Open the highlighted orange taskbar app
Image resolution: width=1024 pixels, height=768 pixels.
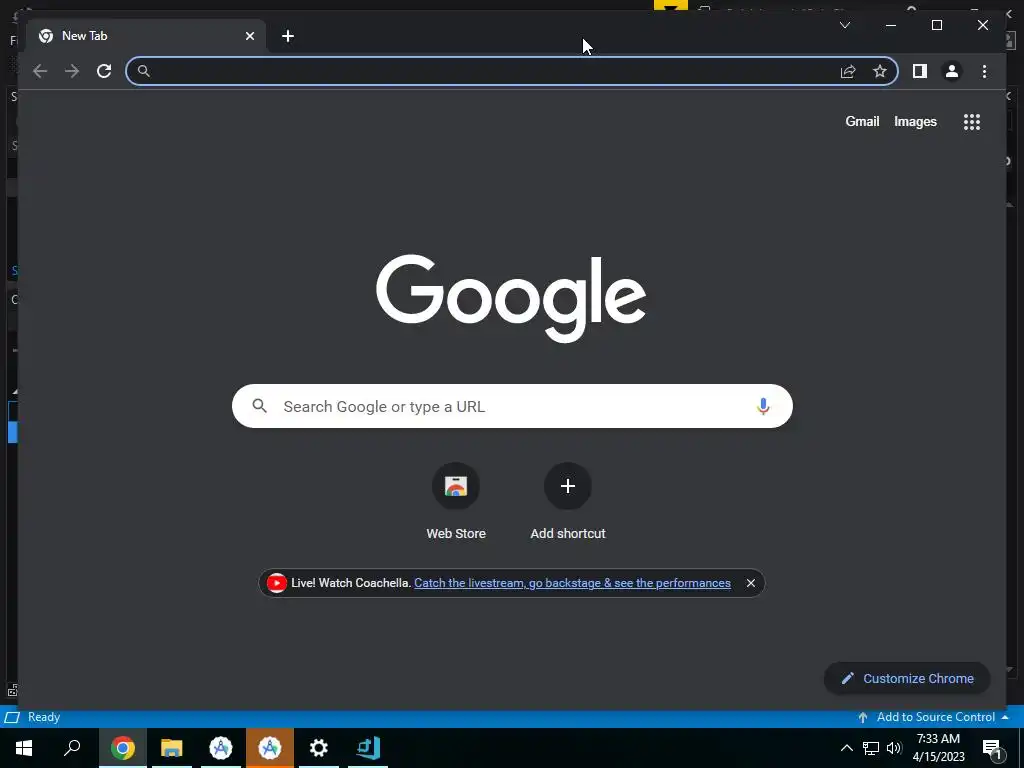point(270,748)
